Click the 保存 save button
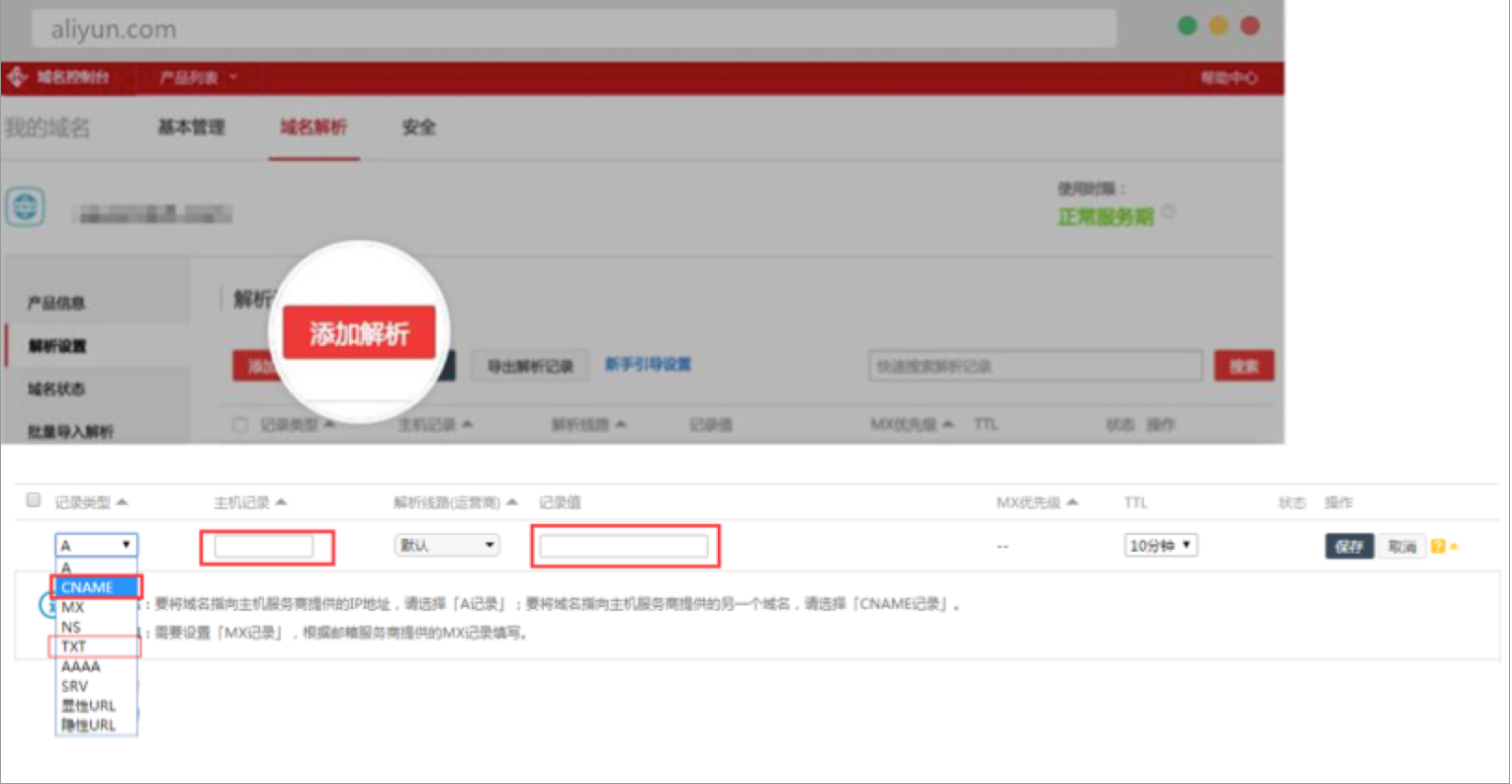The width and height of the screenshot is (1512, 784). pos(1349,546)
